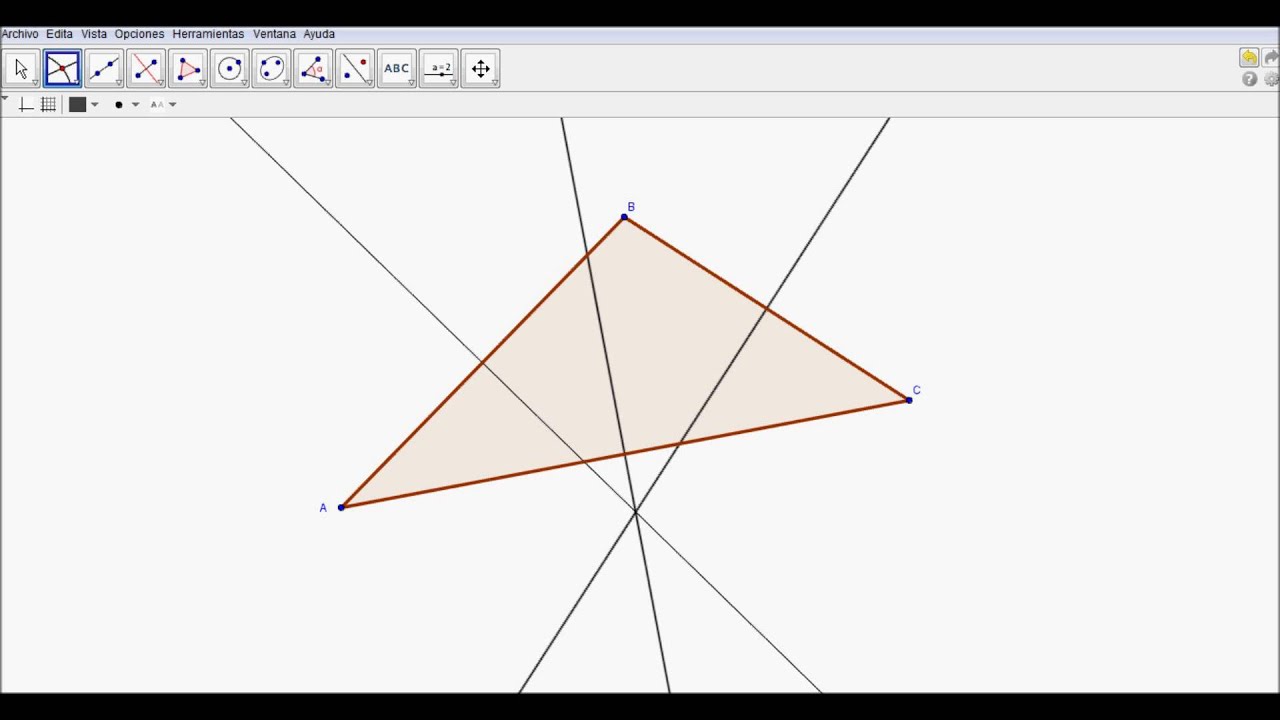Open the Opciones menu
1280x720 pixels.
click(x=139, y=34)
